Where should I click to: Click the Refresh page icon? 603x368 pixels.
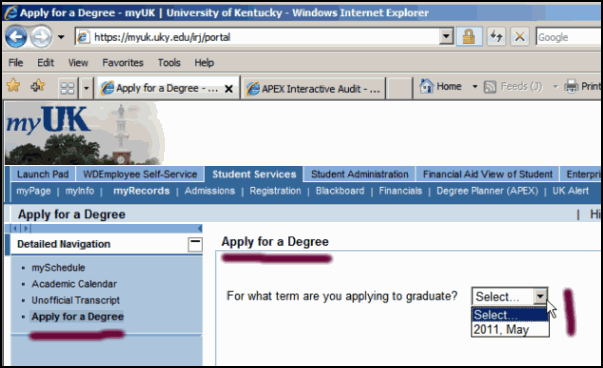pyautogui.click(x=496, y=37)
